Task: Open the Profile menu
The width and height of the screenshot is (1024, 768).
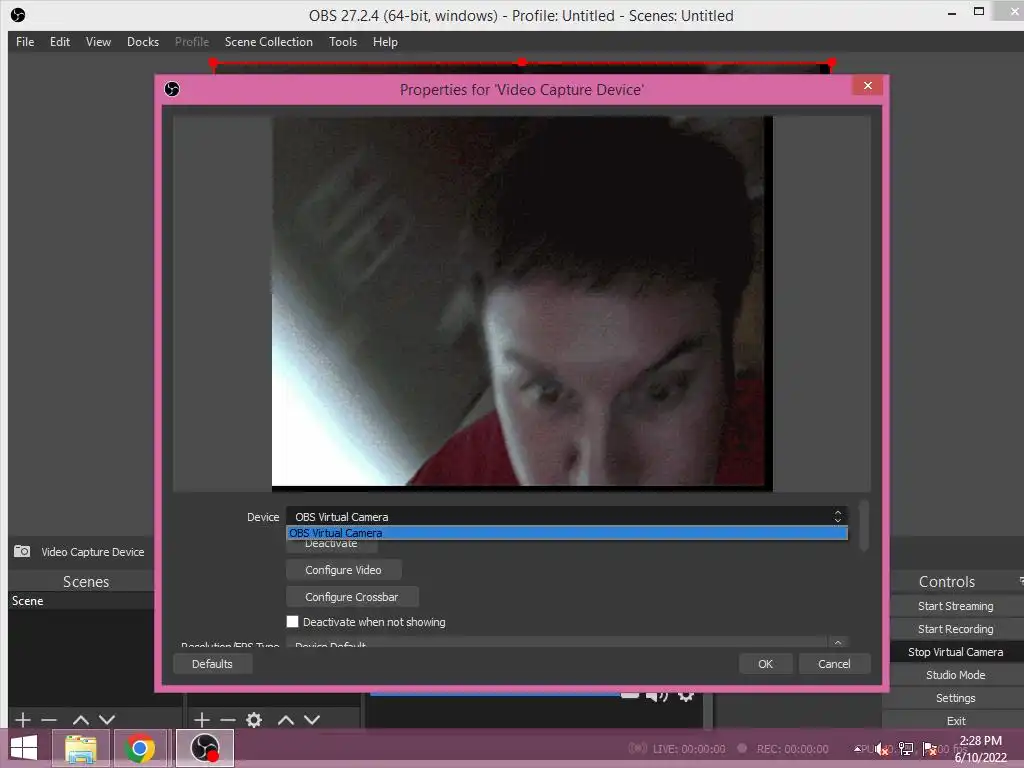Action: click(192, 42)
